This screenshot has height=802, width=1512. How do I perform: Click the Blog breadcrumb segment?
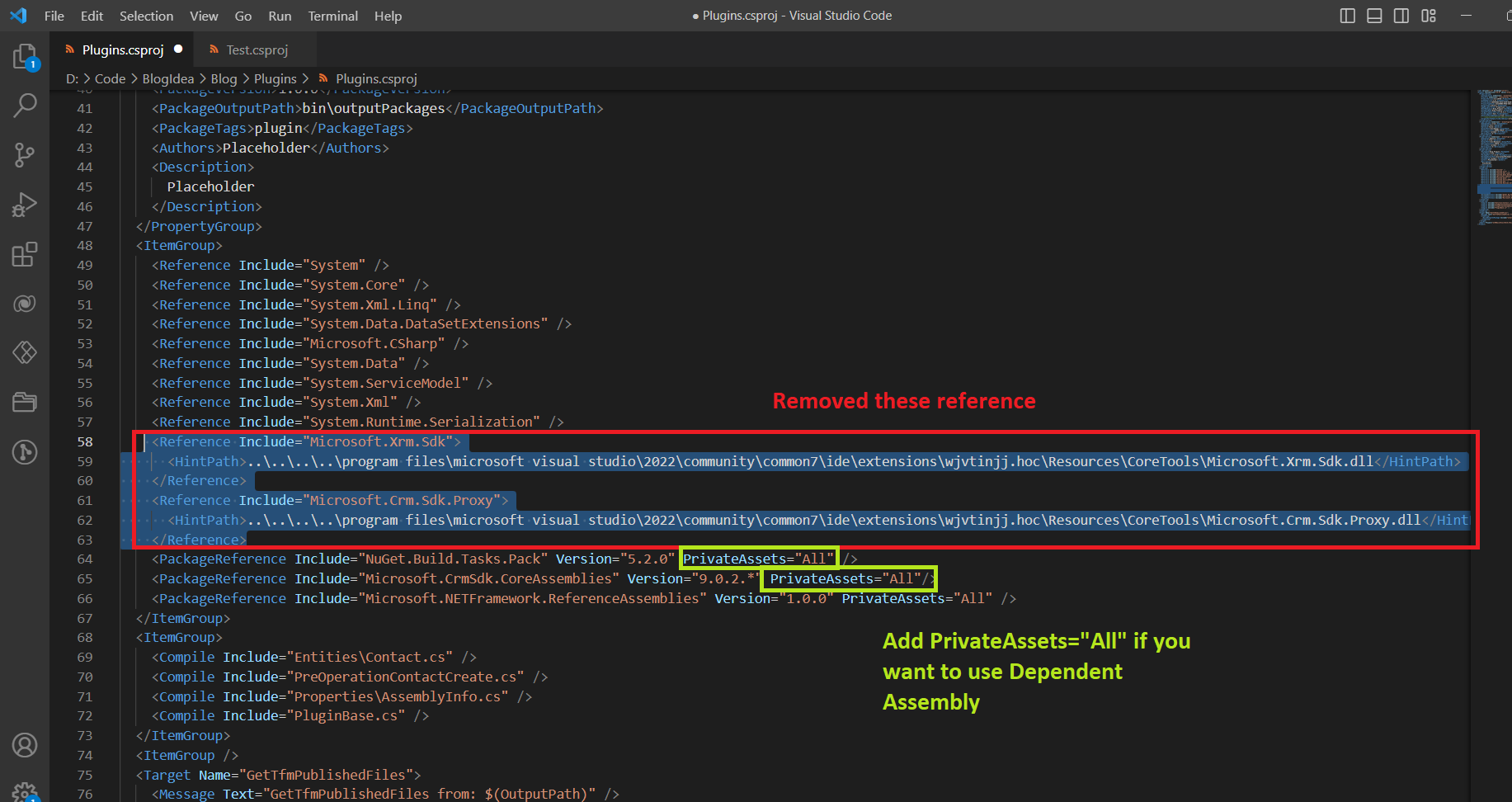click(x=224, y=78)
